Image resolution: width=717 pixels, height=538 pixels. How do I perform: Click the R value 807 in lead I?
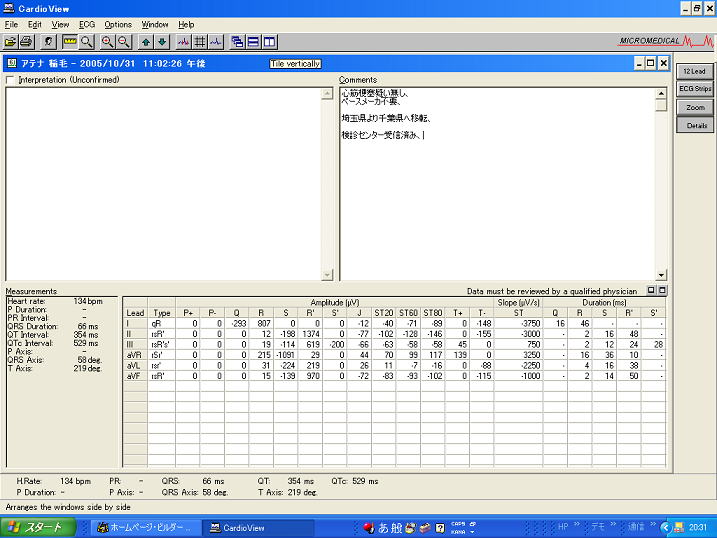click(x=263, y=323)
